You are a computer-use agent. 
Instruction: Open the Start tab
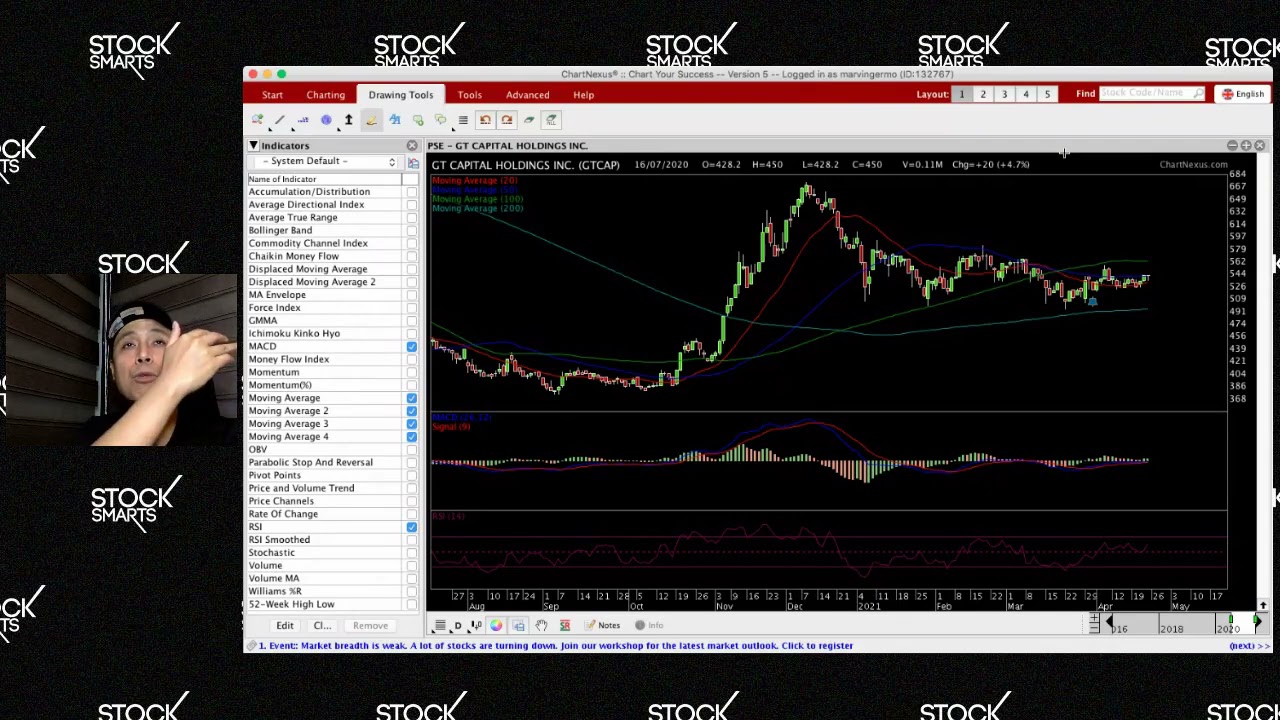(272, 95)
